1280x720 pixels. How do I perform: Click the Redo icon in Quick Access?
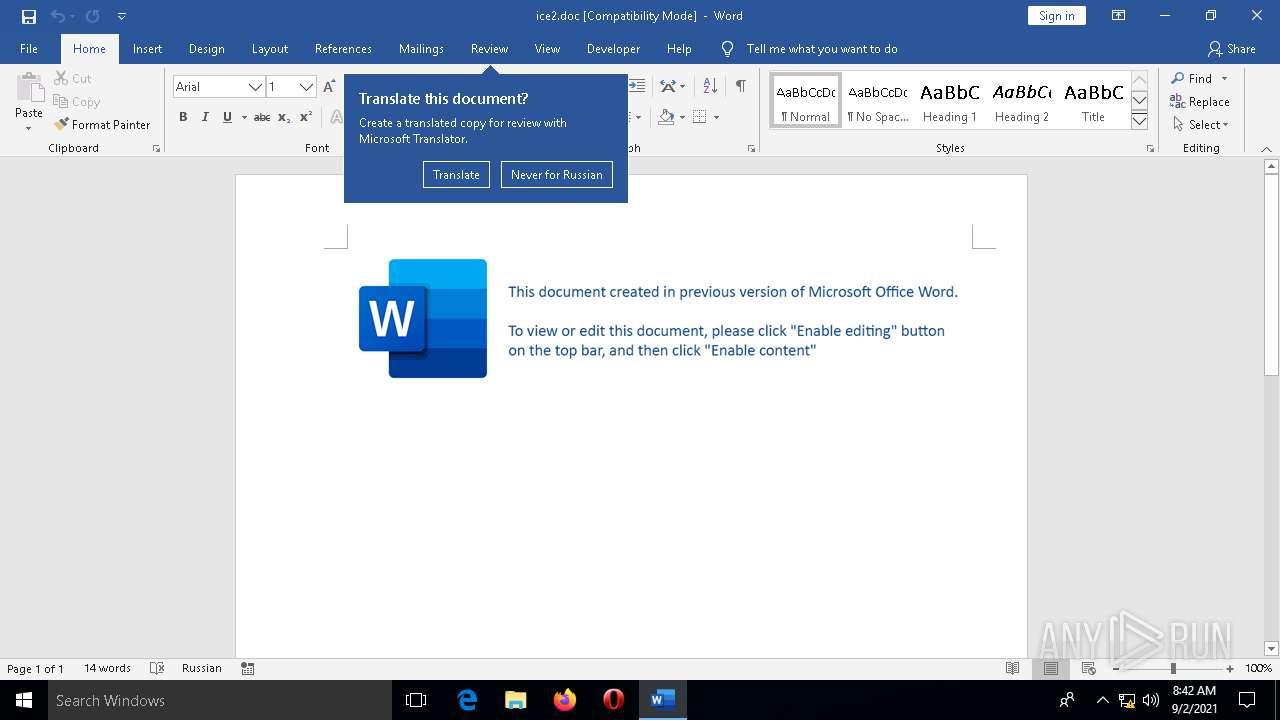92,16
